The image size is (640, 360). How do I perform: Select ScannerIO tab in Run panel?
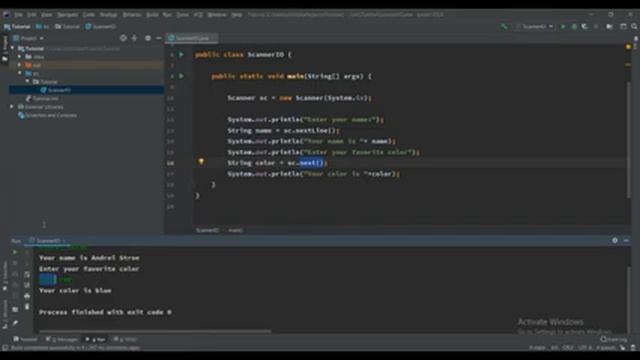click(x=48, y=241)
